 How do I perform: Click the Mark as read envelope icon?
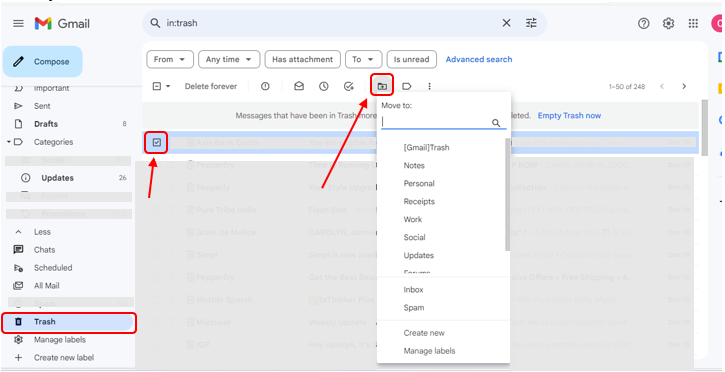[x=299, y=86]
